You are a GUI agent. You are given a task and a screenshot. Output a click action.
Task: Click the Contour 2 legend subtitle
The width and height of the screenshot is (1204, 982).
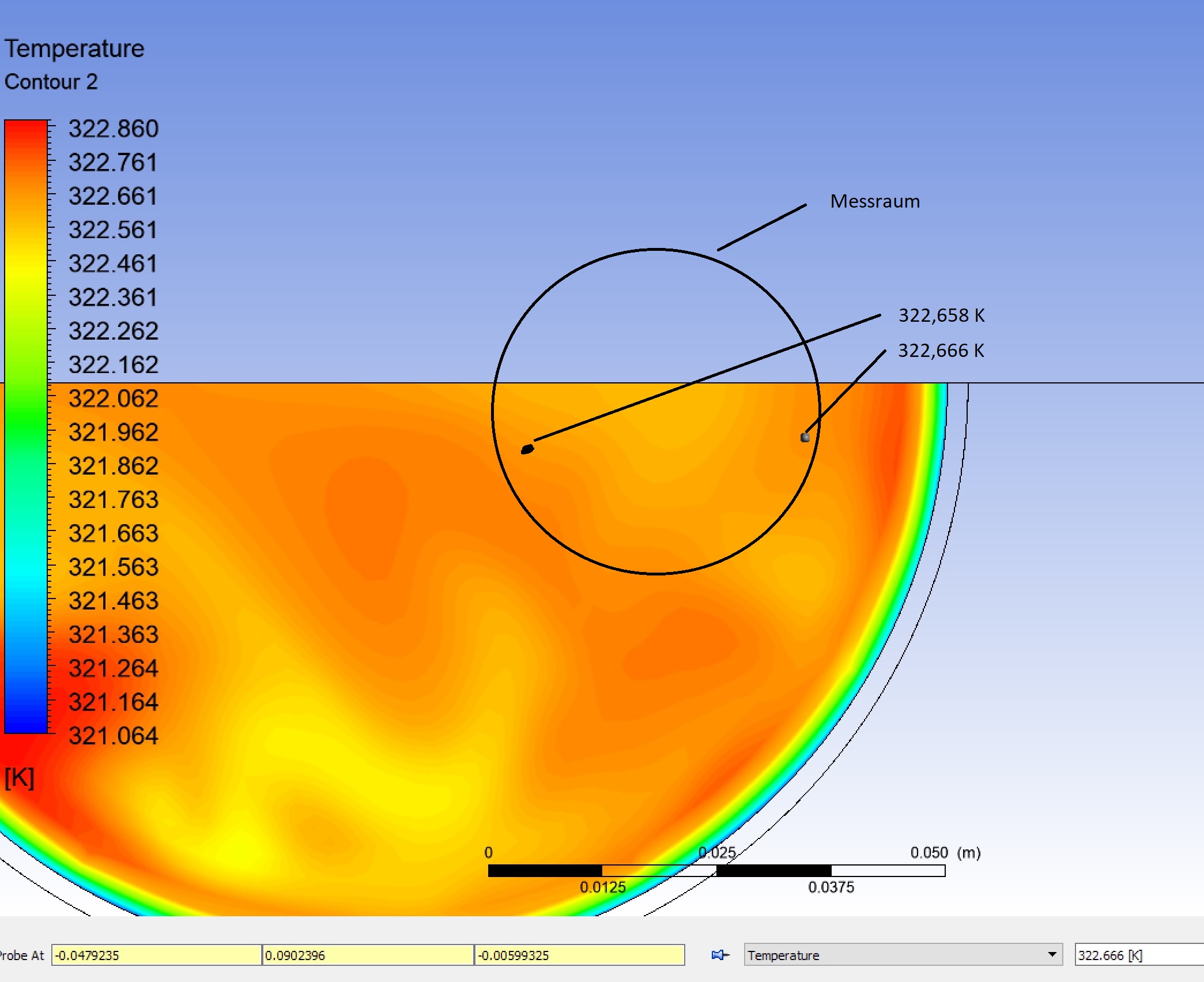click(51, 82)
